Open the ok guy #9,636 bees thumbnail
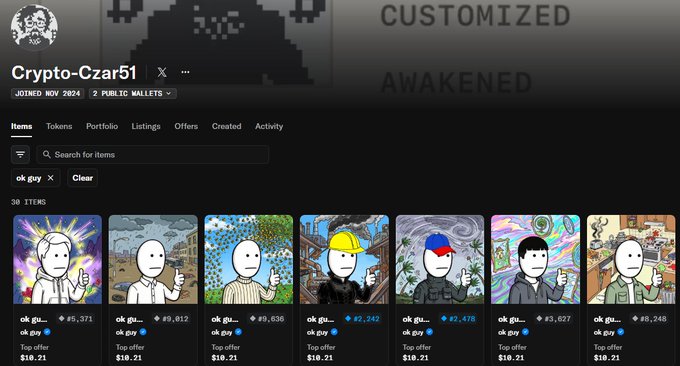This screenshot has height=366, width=680. point(249,259)
